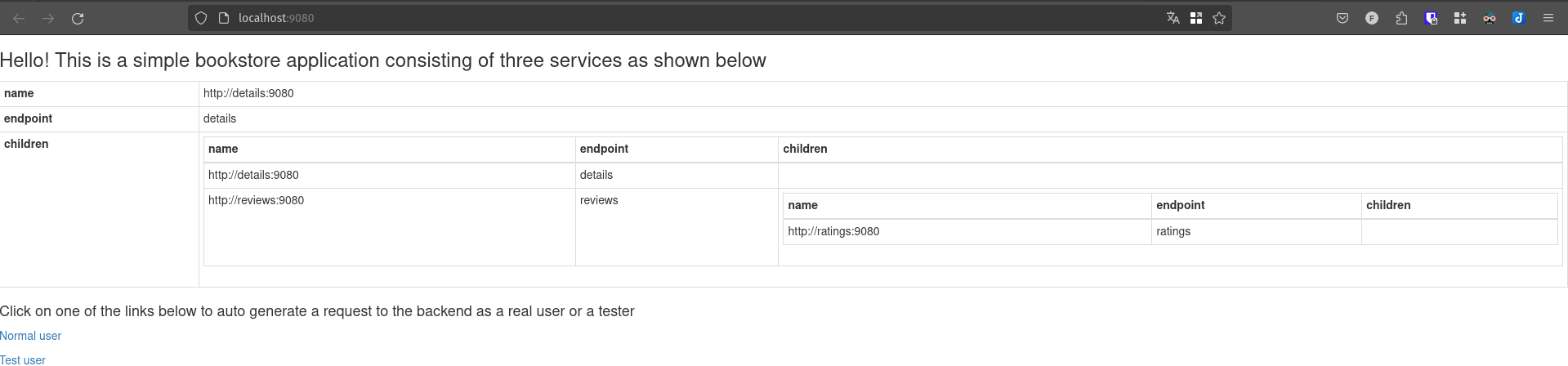
Task: Select the http://reviews:9080 table cell
Action: 390,227
